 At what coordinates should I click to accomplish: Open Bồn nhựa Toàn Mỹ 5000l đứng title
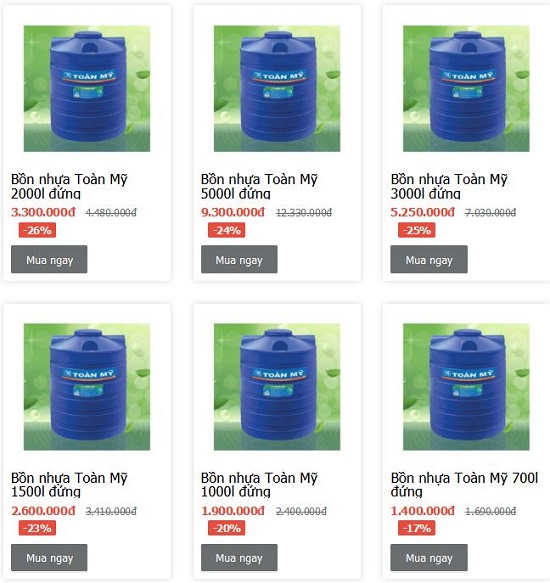[259, 186]
